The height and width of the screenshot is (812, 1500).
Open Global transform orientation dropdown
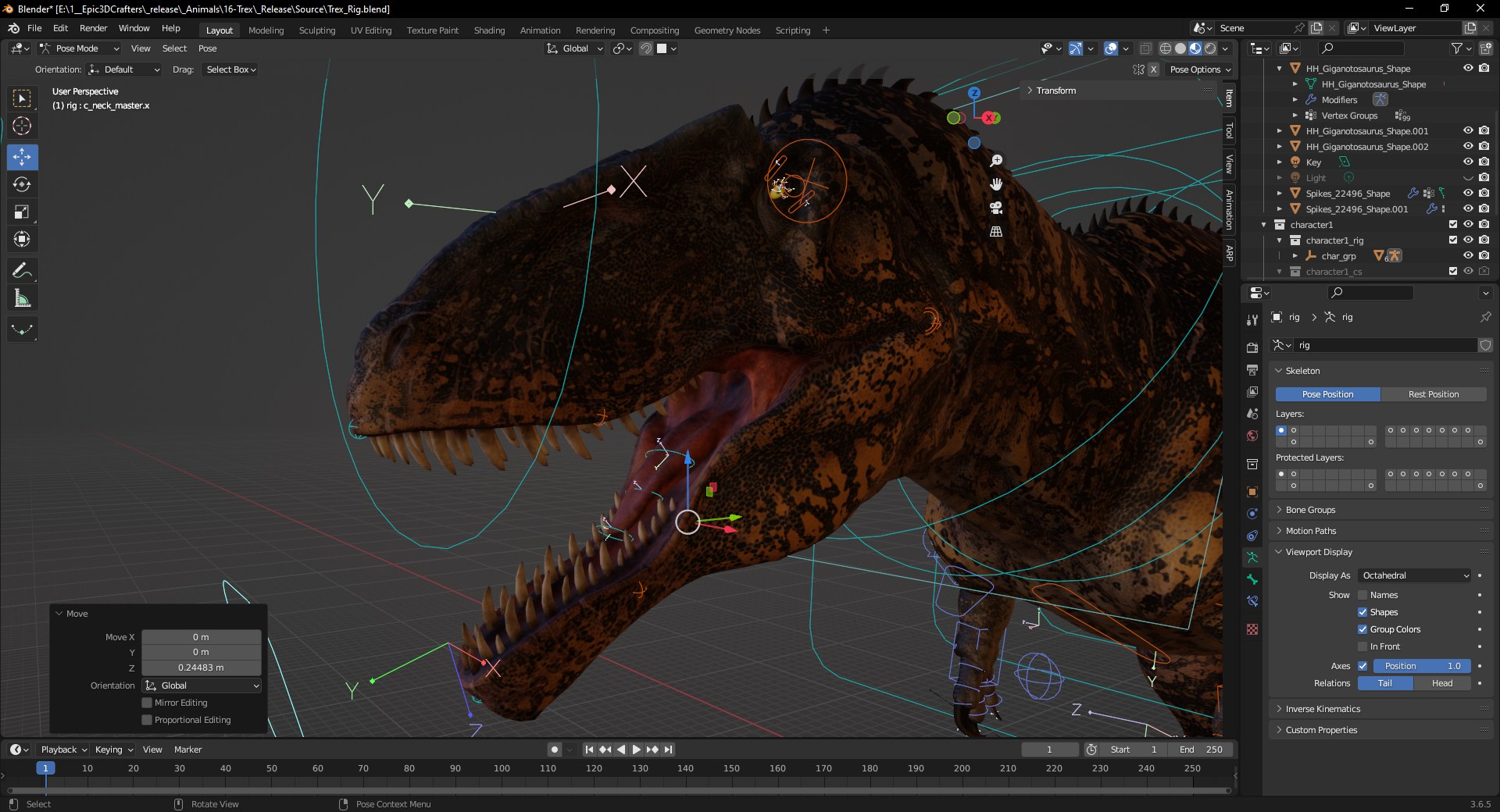[574, 48]
